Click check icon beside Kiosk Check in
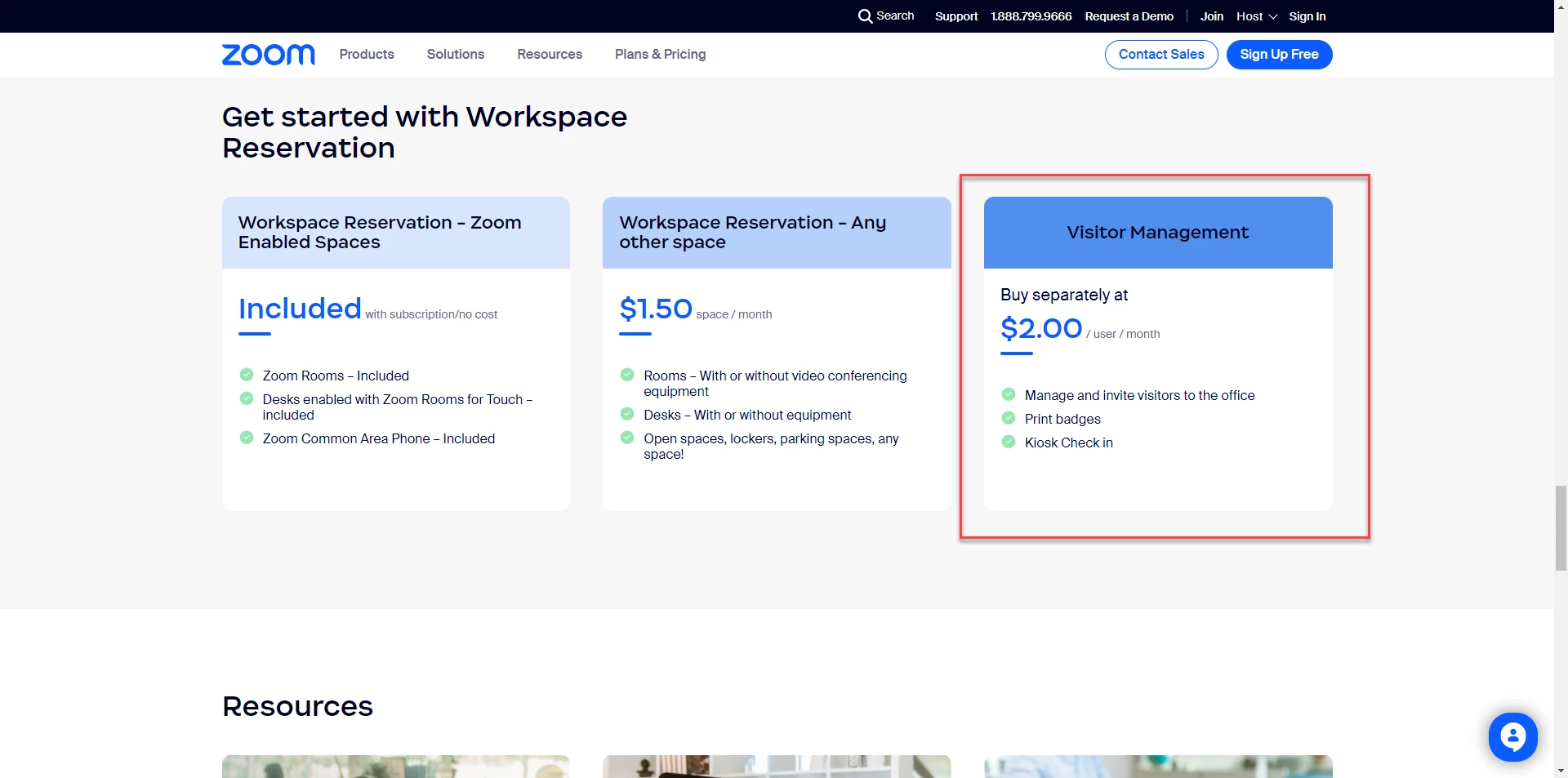Screen dimensions: 1568x778 (x=1009, y=442)
